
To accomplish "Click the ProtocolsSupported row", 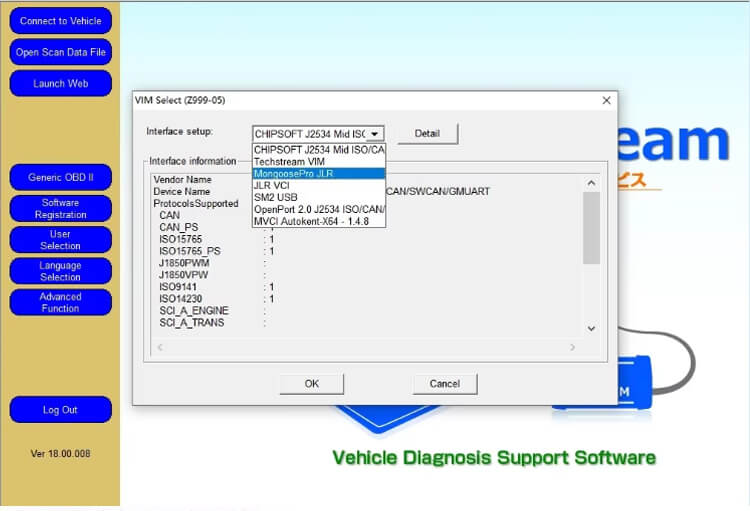I will (196, 203).
